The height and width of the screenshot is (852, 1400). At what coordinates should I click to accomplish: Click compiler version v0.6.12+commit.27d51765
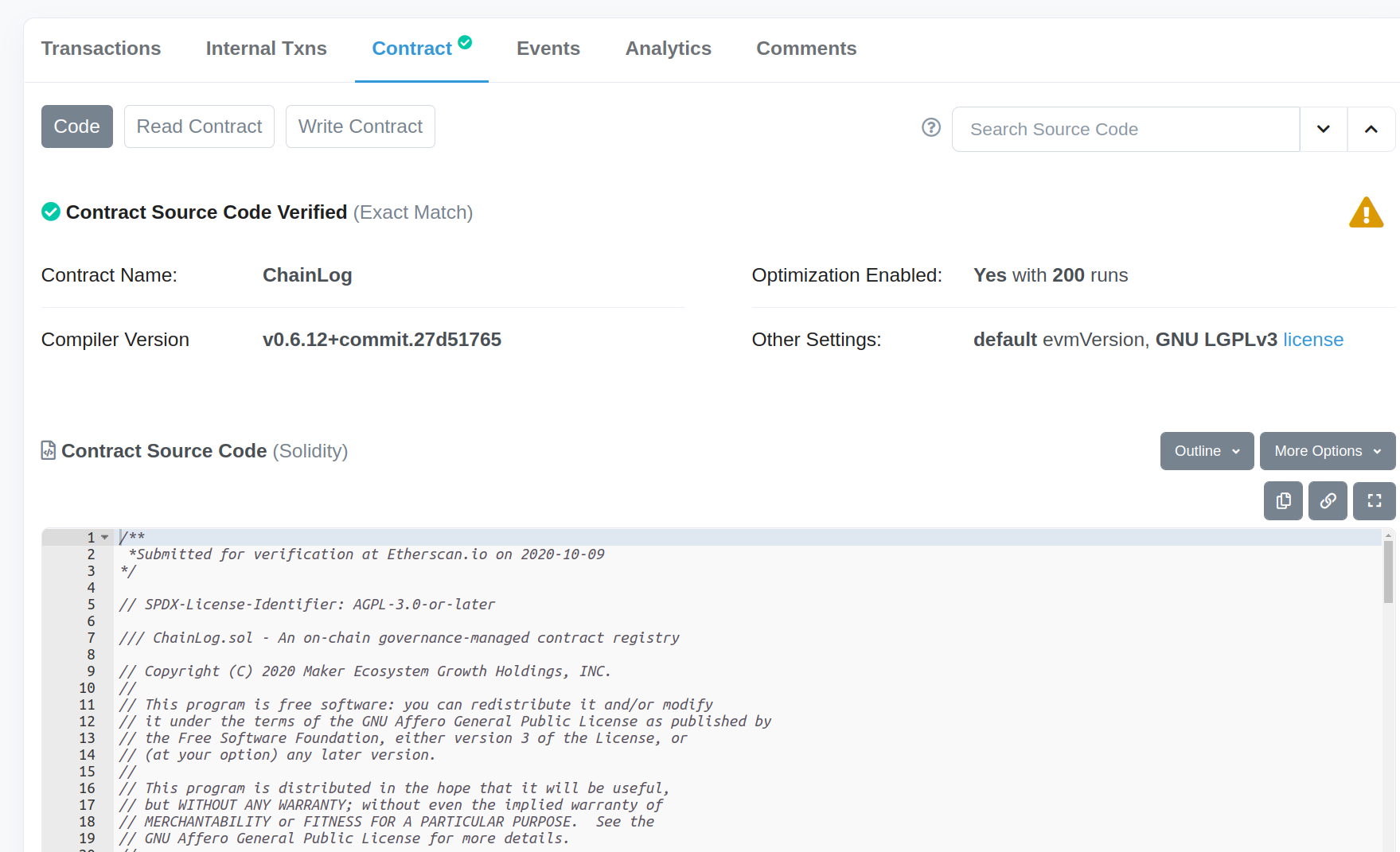[x=382, y=340]
